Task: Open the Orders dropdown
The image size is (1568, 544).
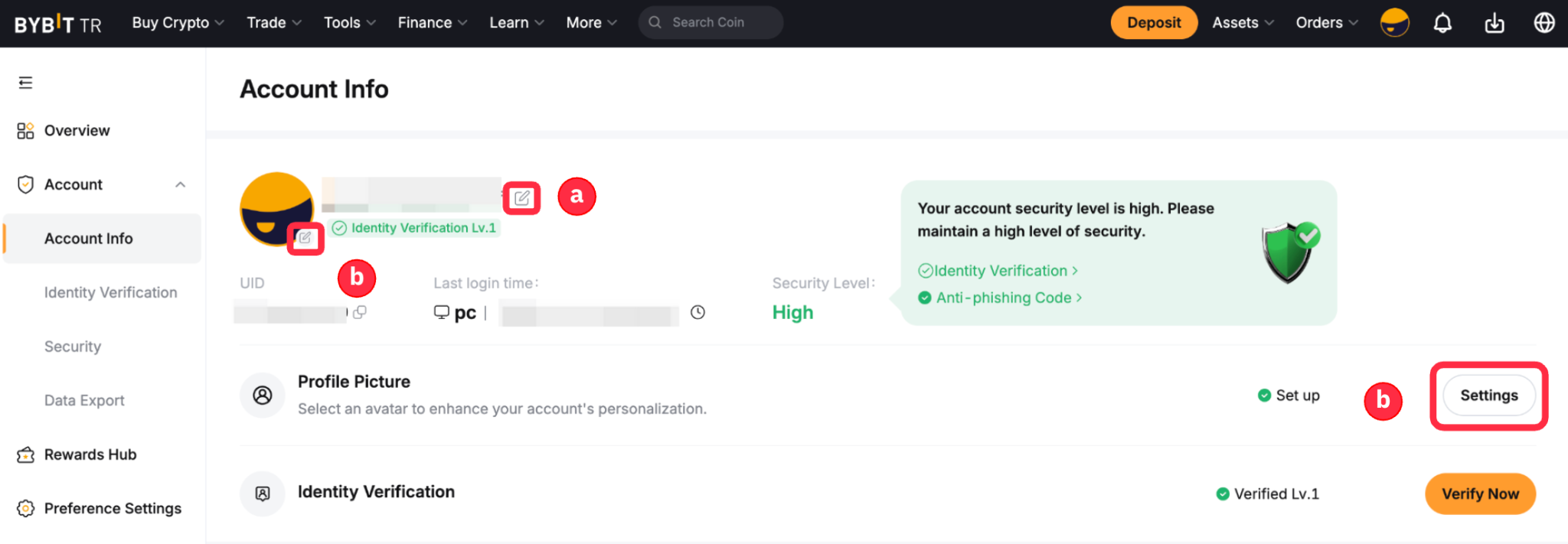Action: 1326,23
